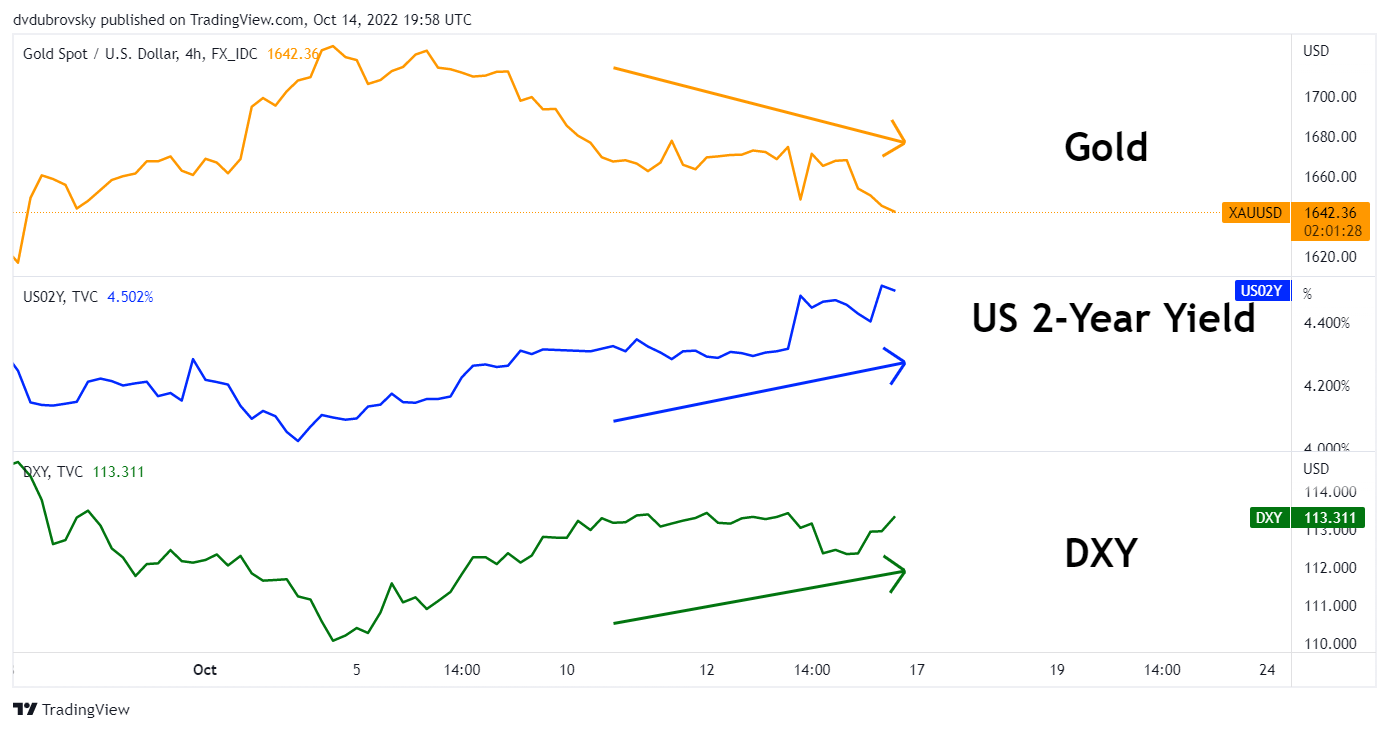Screen dimensions: 1389x731
Task: Select the DXY, TVC legend label
Action: point(53,472)
